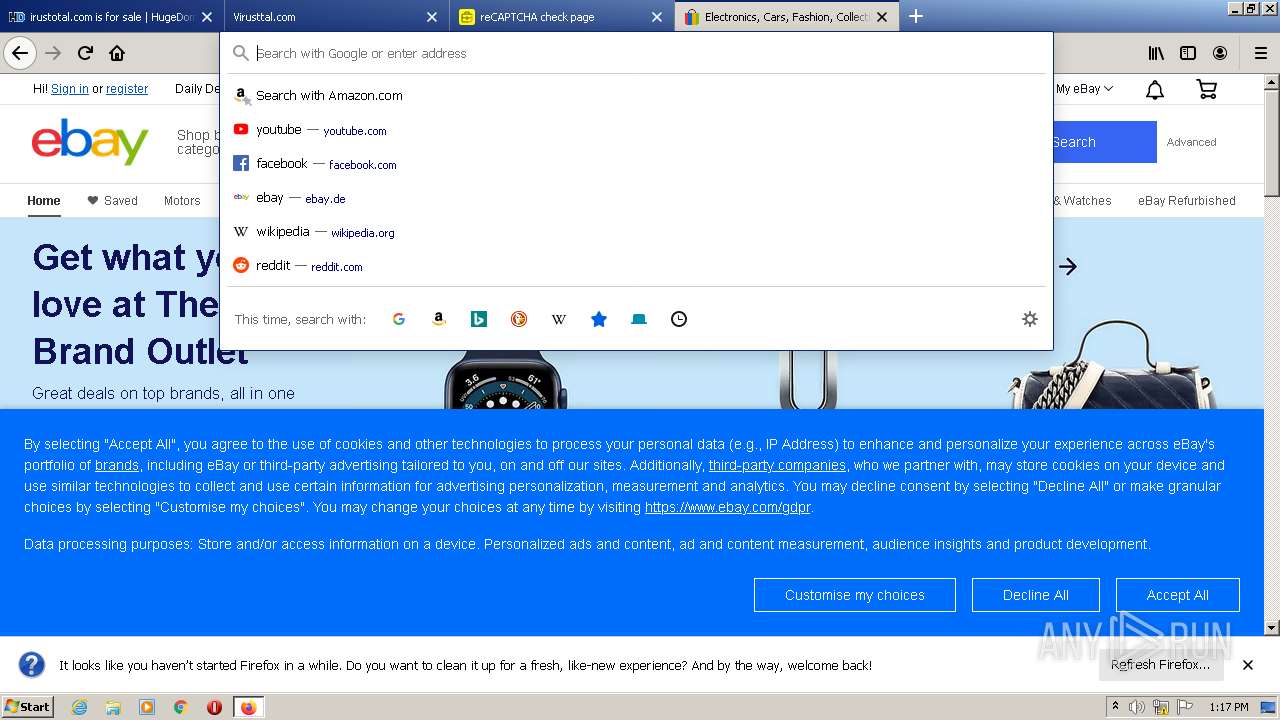1280x720 pixels.
Task: Click Accept All cookies button
Action: tap(1178, 595)
